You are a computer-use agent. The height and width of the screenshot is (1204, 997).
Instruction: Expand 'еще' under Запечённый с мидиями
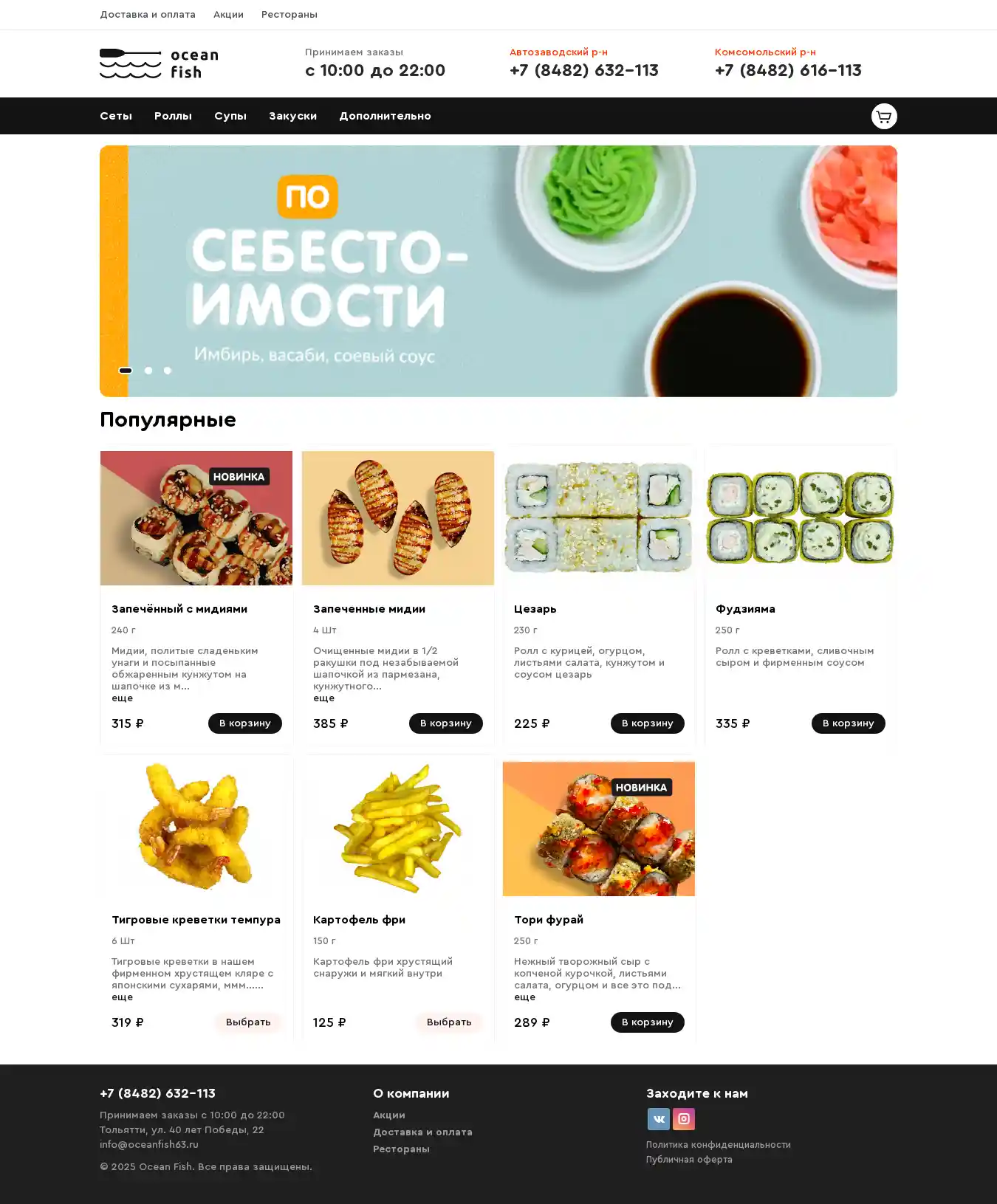(123, 698)
